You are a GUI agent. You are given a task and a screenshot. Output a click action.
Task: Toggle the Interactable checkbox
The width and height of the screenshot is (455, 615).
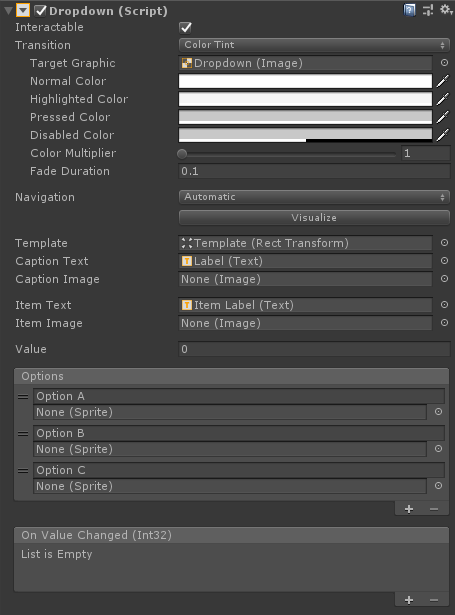(x=186, y=27)
